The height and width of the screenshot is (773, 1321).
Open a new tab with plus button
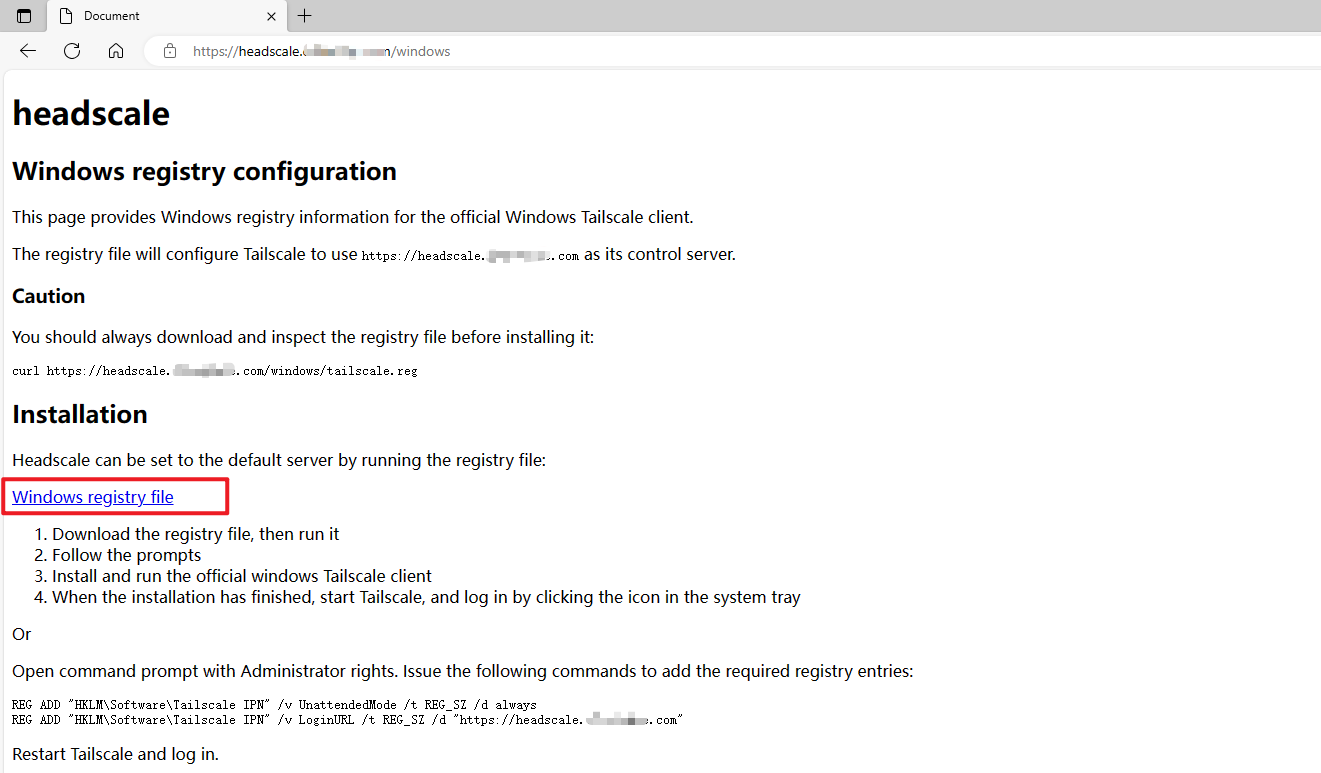coord(305,16)
